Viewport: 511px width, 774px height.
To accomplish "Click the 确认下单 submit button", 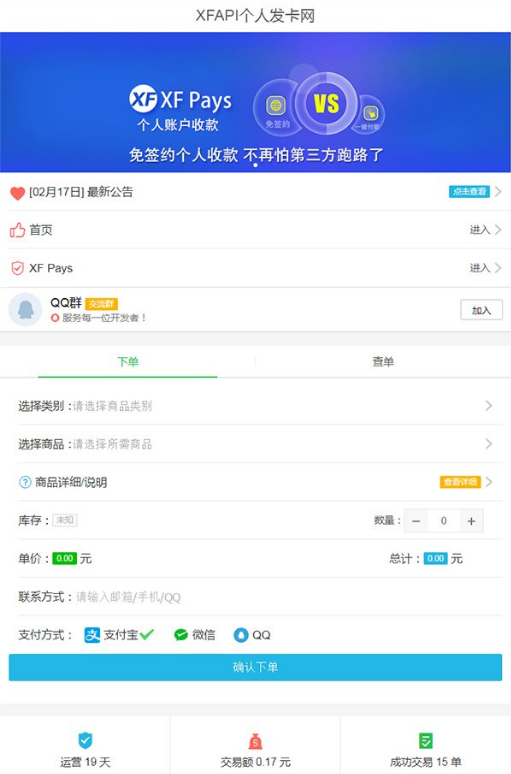I will [255, 667].
